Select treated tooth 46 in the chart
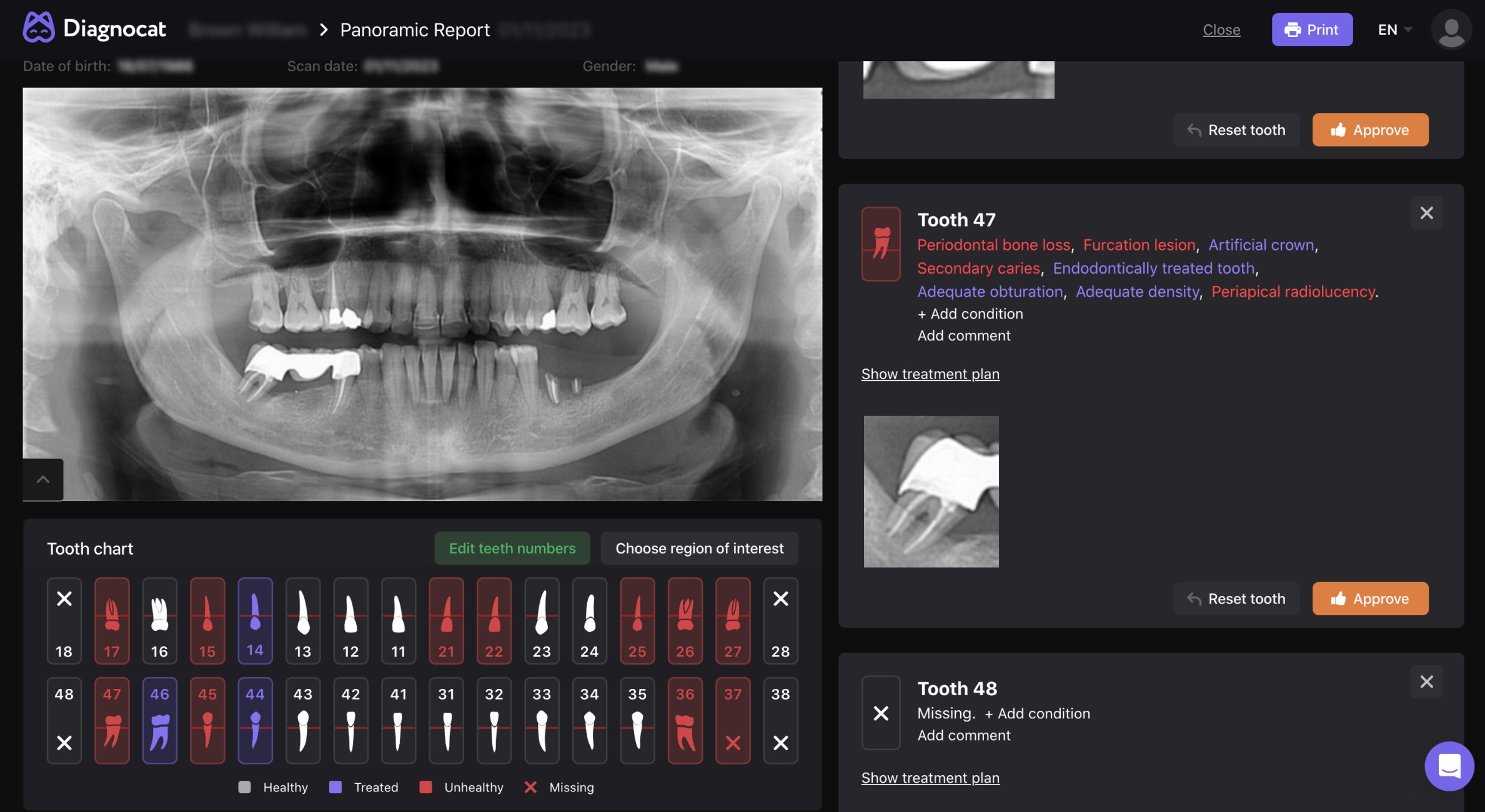Viewport: 1485px width, 812px height. (x=159, y=720)
